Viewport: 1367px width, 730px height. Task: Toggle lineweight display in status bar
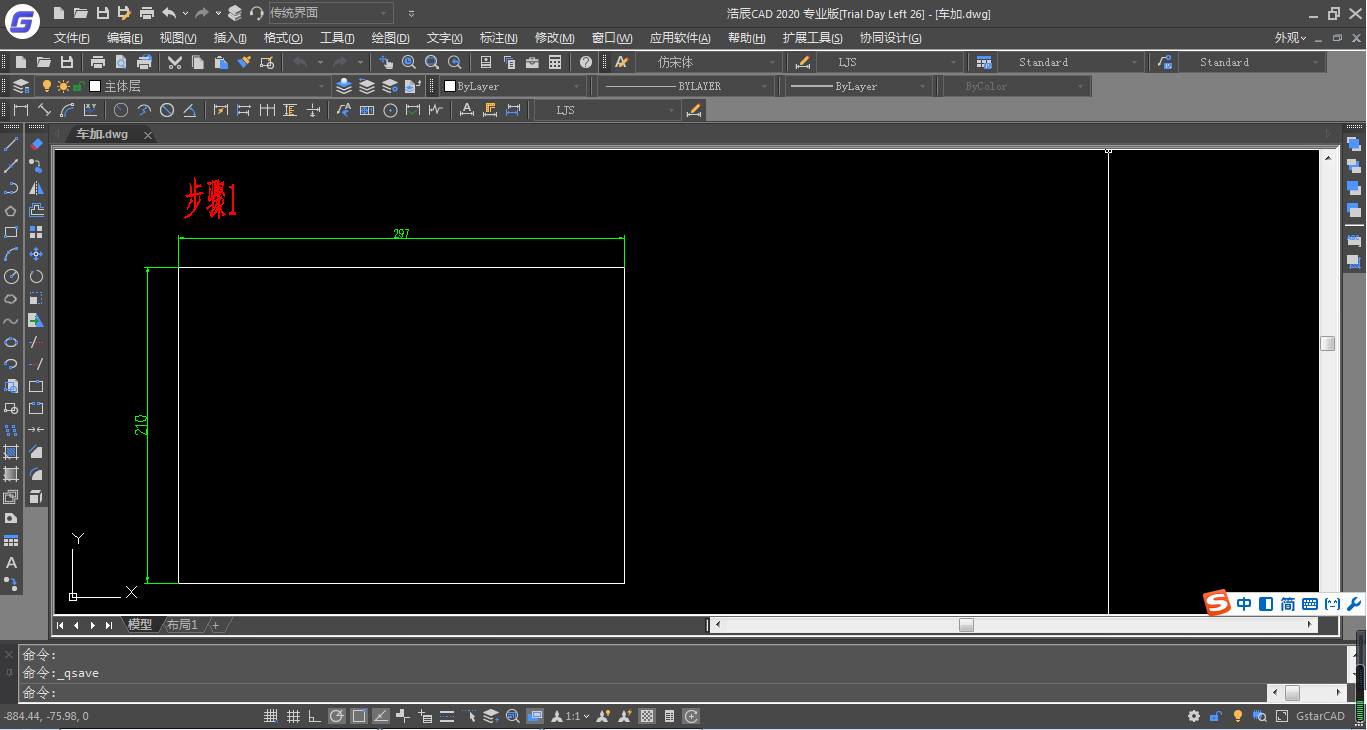[x=447, y=716]
